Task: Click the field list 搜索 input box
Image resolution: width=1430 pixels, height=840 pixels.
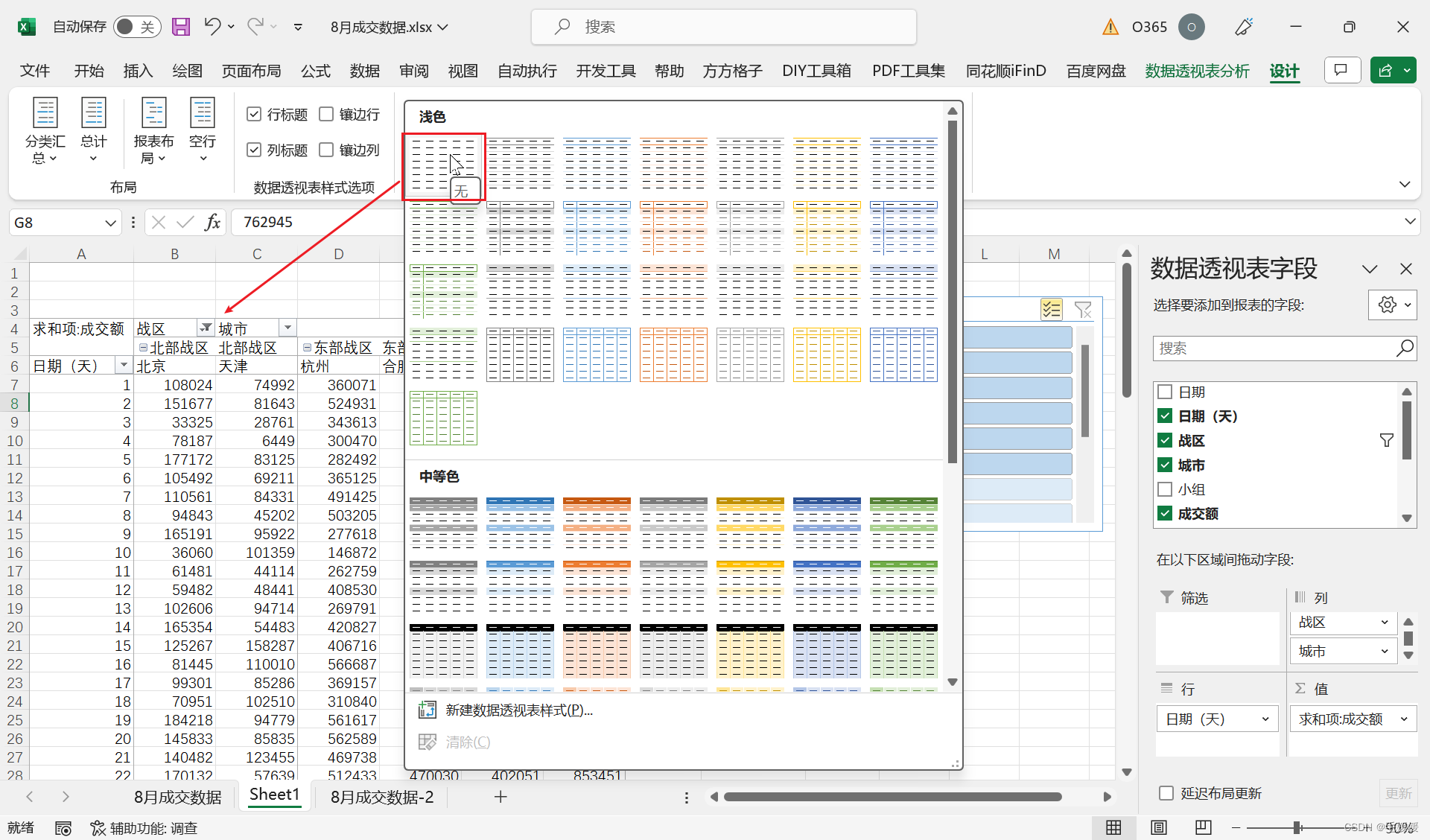Action: click(x=1285, y=348)
